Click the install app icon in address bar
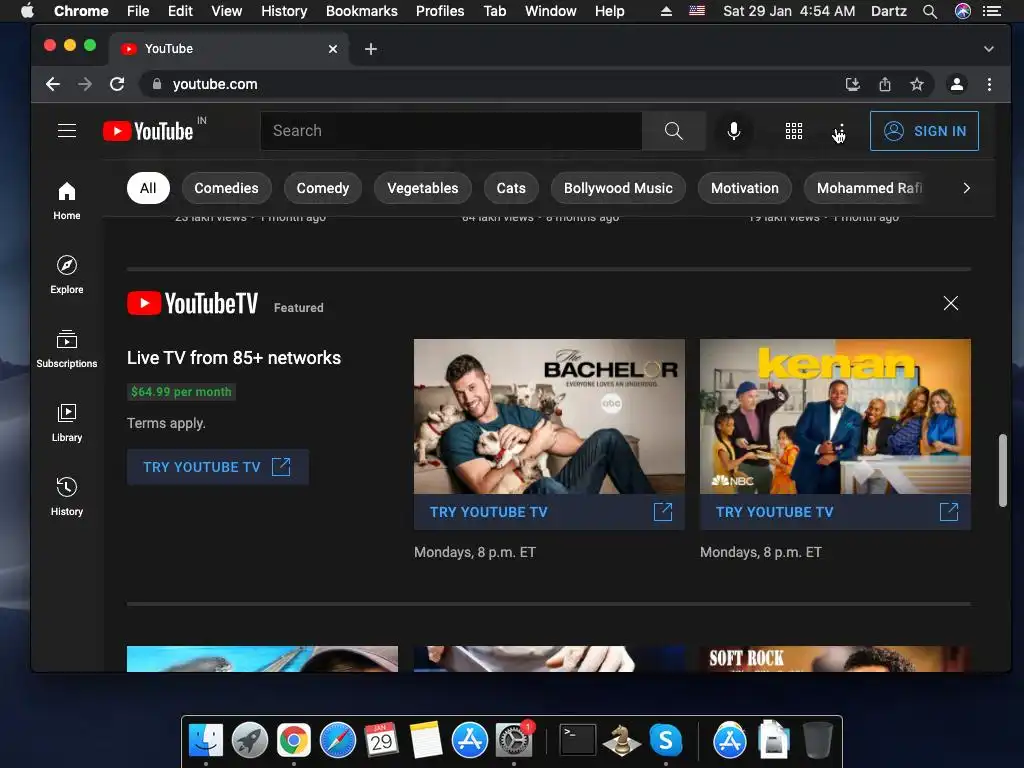Image resolution: width=1024 pixels, height=768 pixels. tap(852, 84)
